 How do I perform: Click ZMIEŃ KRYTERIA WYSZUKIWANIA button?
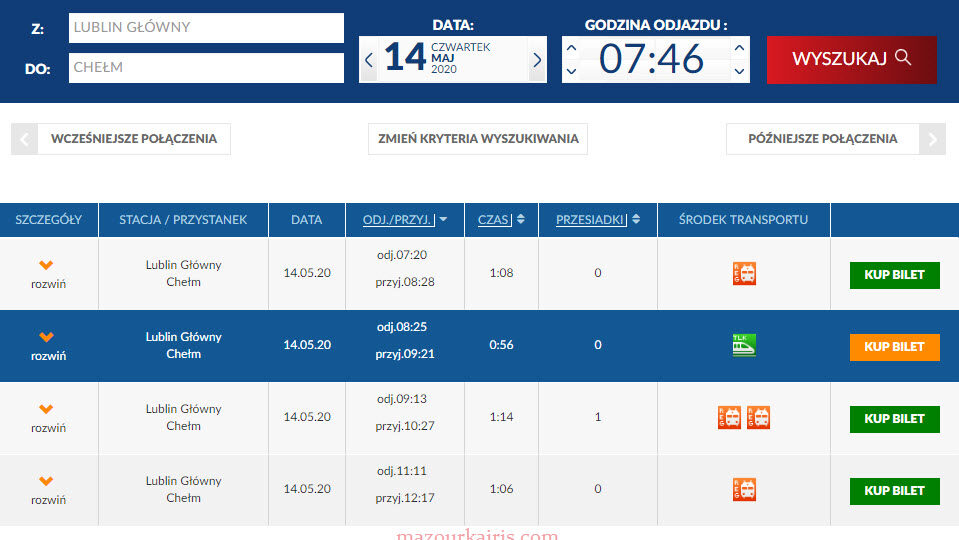[x=478, y=139]
